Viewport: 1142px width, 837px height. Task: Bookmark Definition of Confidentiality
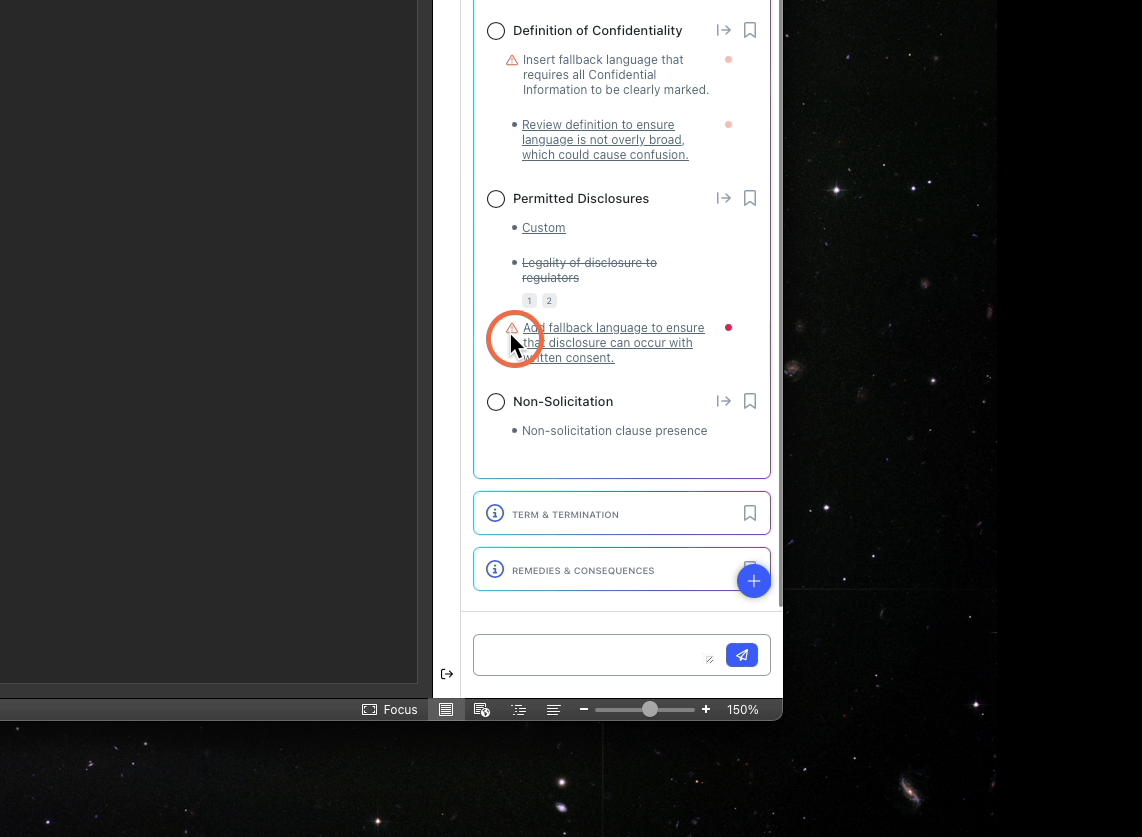click(749, 30)
